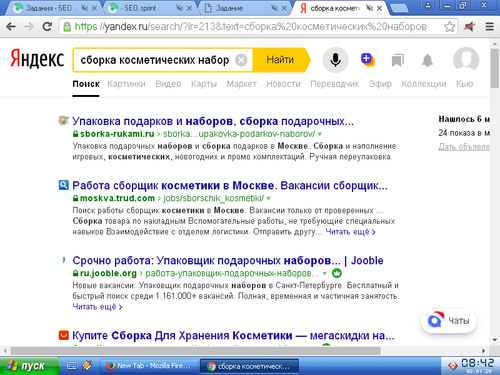Start voice search with the microphone
Image resolution: width=500 pixels, height=375 pixels.
click(x=335, y=60)
